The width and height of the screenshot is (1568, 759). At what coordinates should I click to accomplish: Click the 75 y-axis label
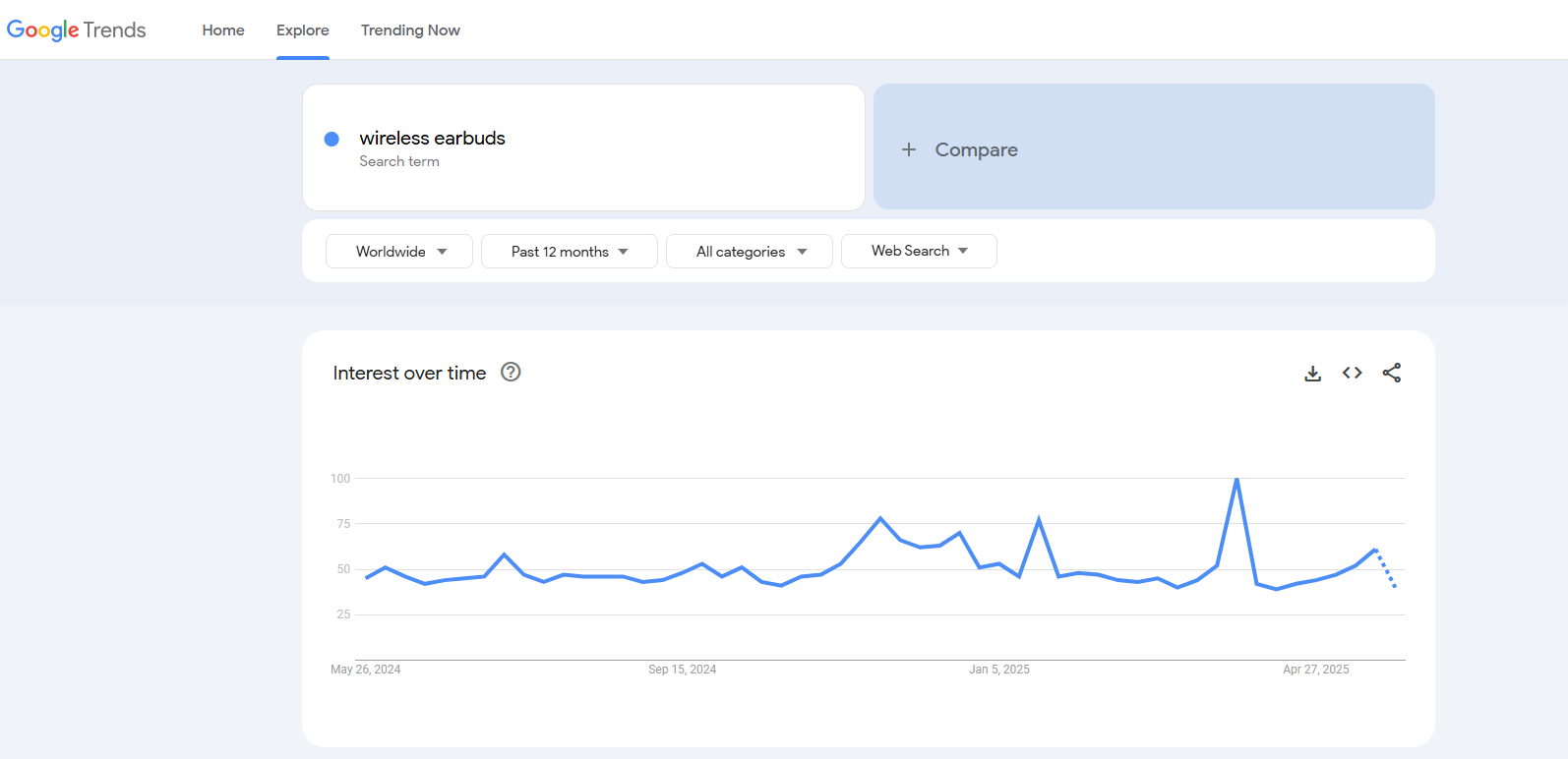click(x=343, y=524)
